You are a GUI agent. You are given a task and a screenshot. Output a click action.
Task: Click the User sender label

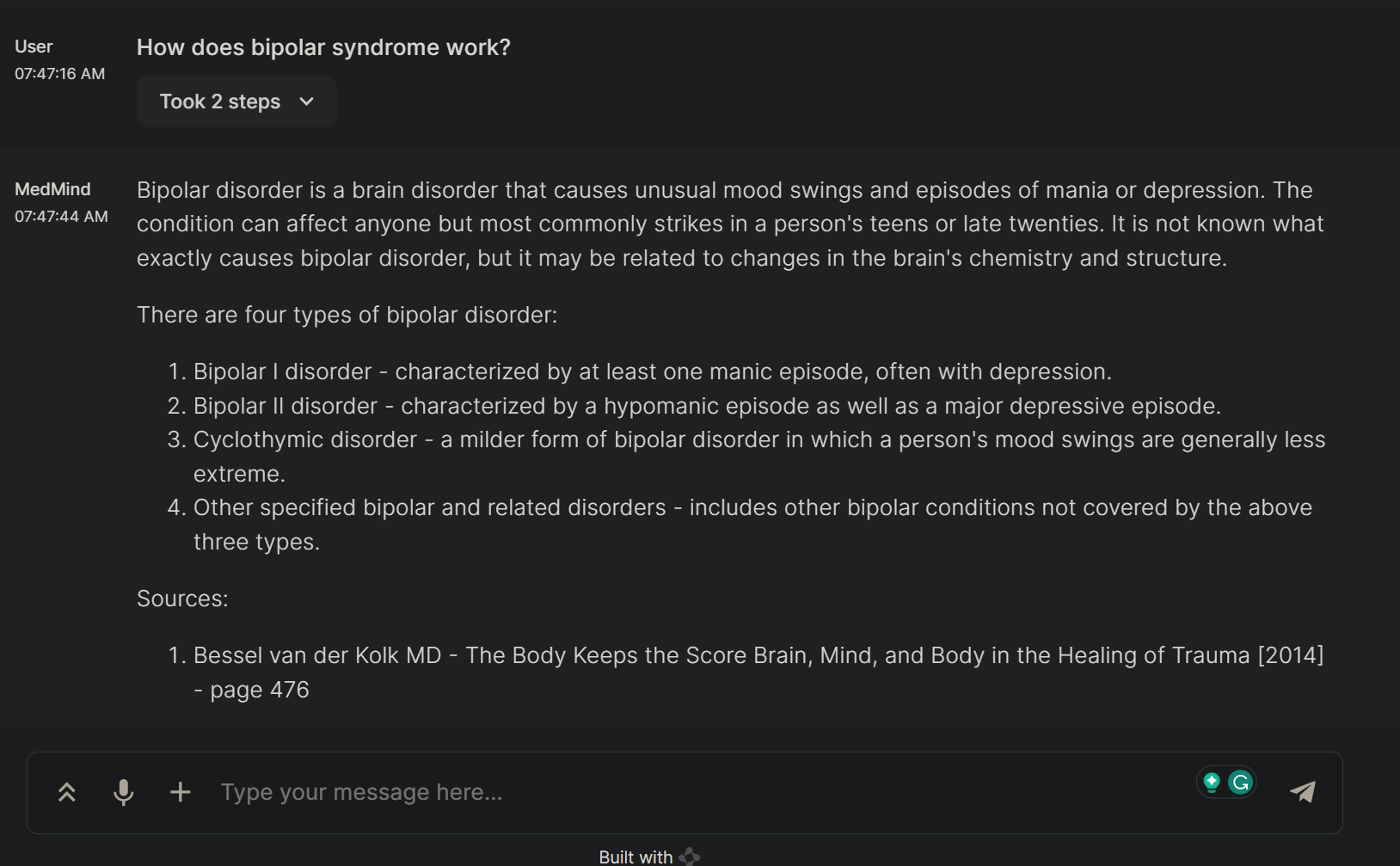(x=34, y=46)
